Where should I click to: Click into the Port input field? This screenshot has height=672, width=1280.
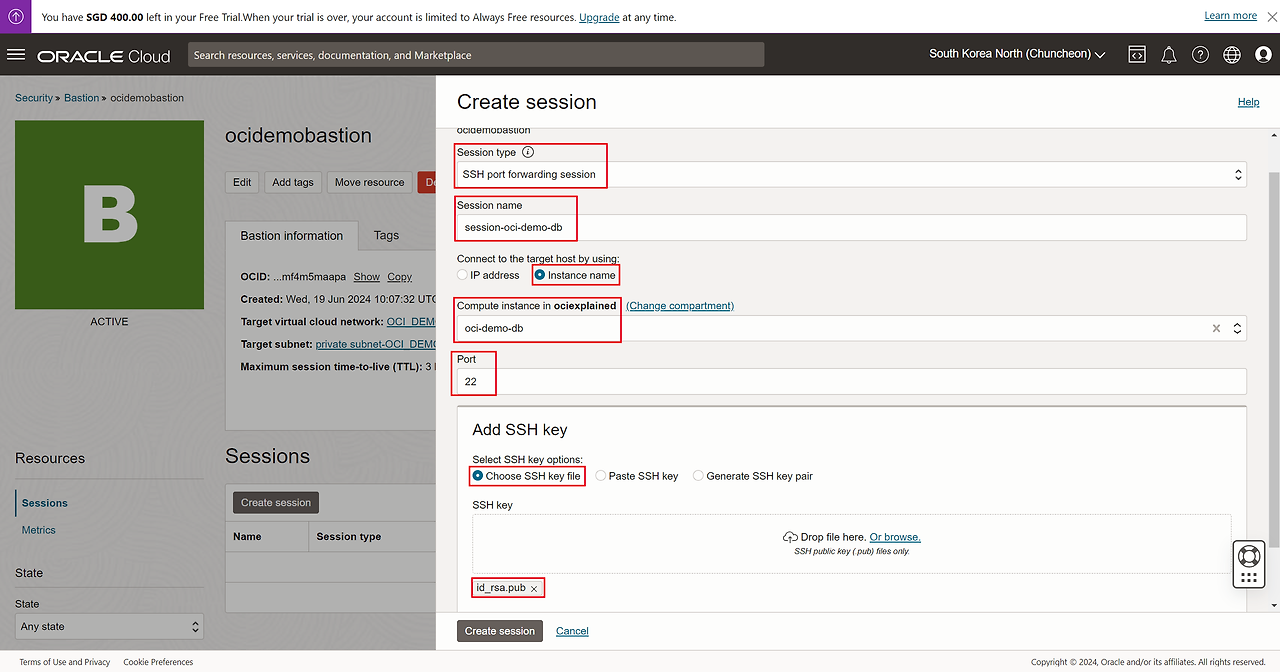851,381
